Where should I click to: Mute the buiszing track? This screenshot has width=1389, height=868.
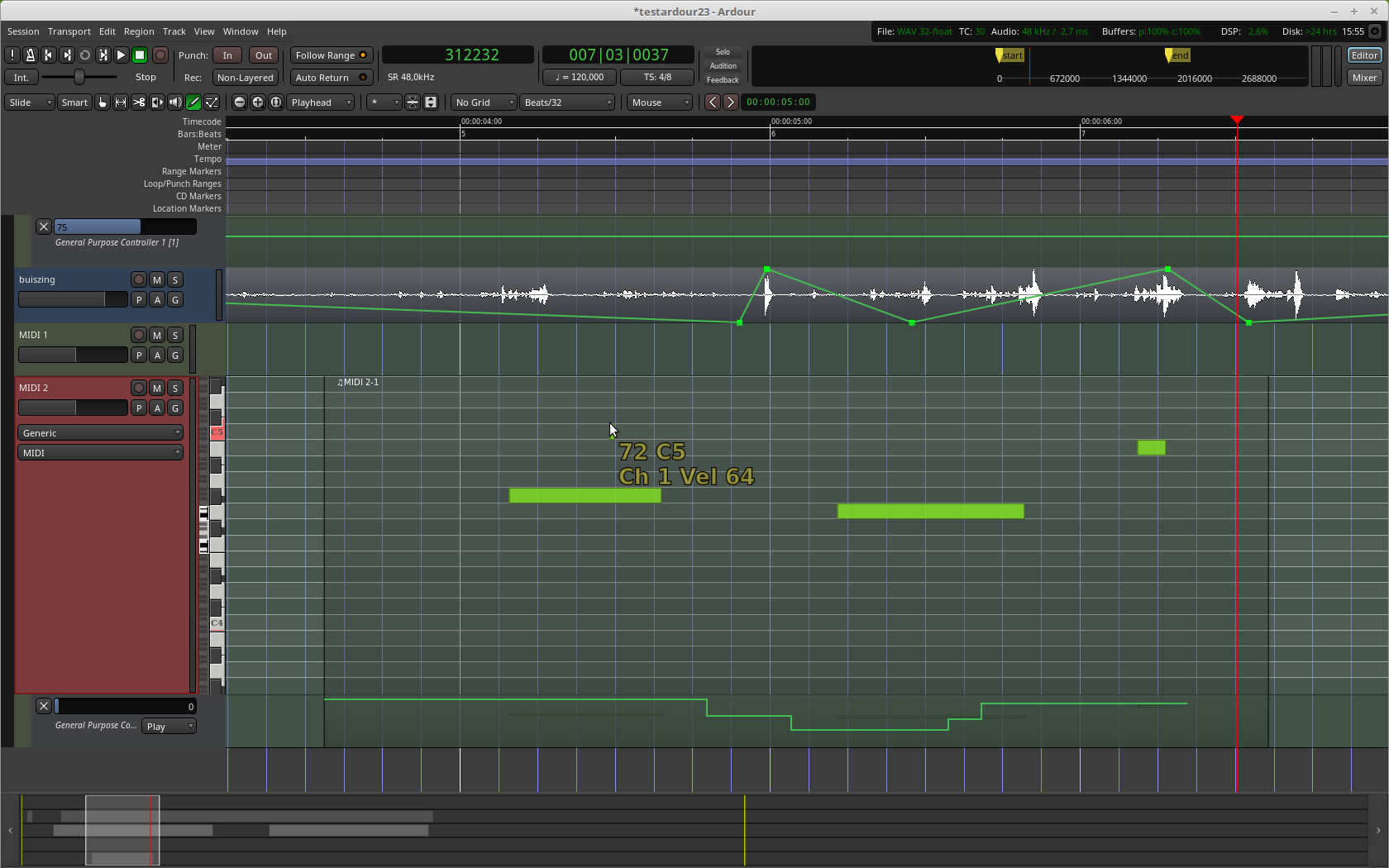(157, 280)
